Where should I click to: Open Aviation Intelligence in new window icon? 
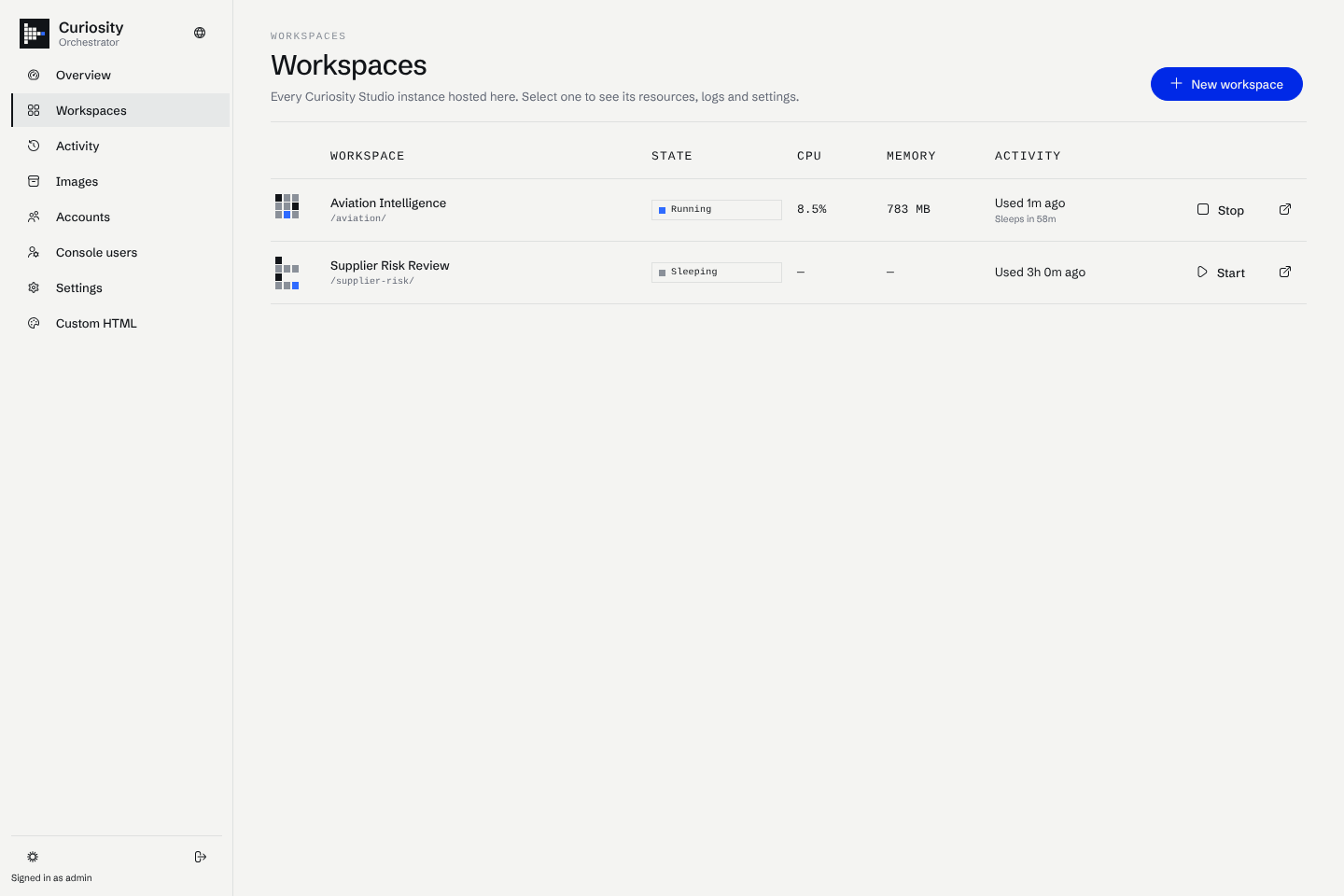point(1285,209)
